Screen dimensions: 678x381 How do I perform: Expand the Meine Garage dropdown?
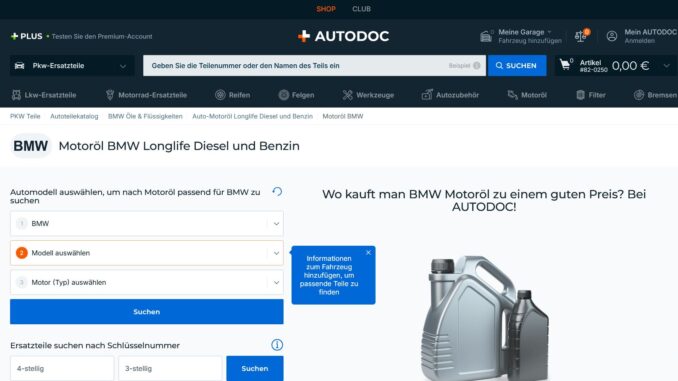(550, 32)
